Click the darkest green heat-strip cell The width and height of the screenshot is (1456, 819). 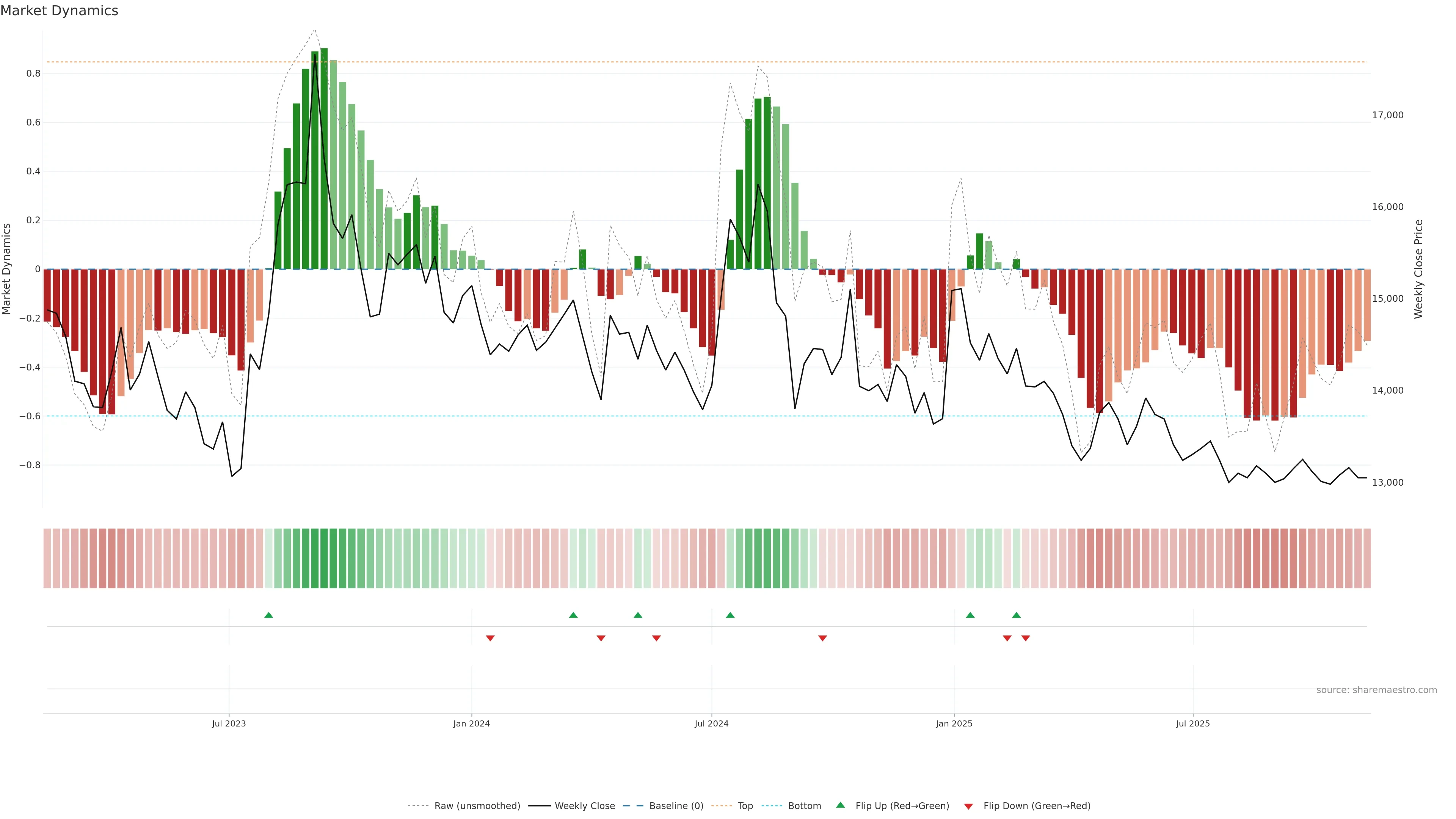[x=324, y=559]
